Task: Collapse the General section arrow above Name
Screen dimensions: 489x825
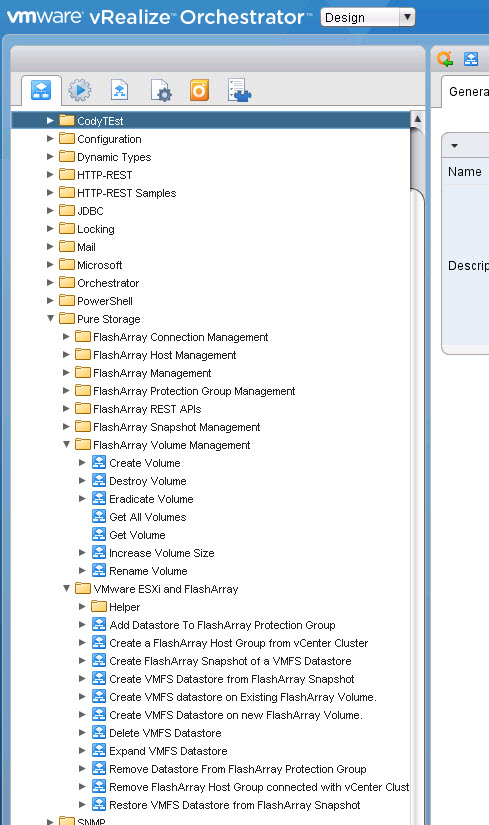Action: [x=454, y=146]
